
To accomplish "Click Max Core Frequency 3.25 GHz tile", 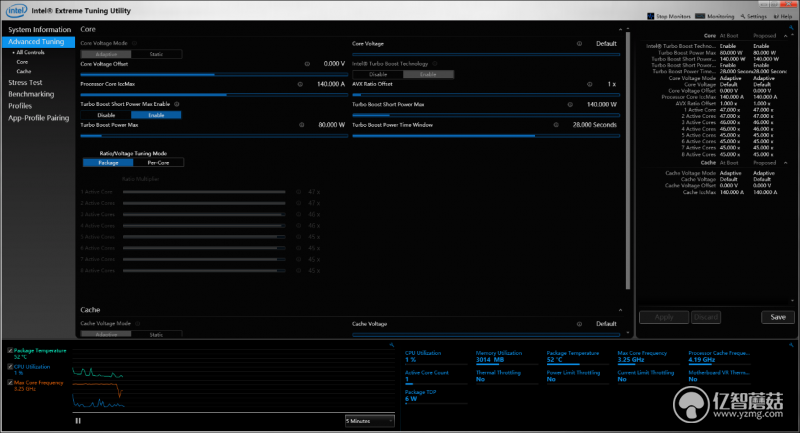I will pos(648,356).
